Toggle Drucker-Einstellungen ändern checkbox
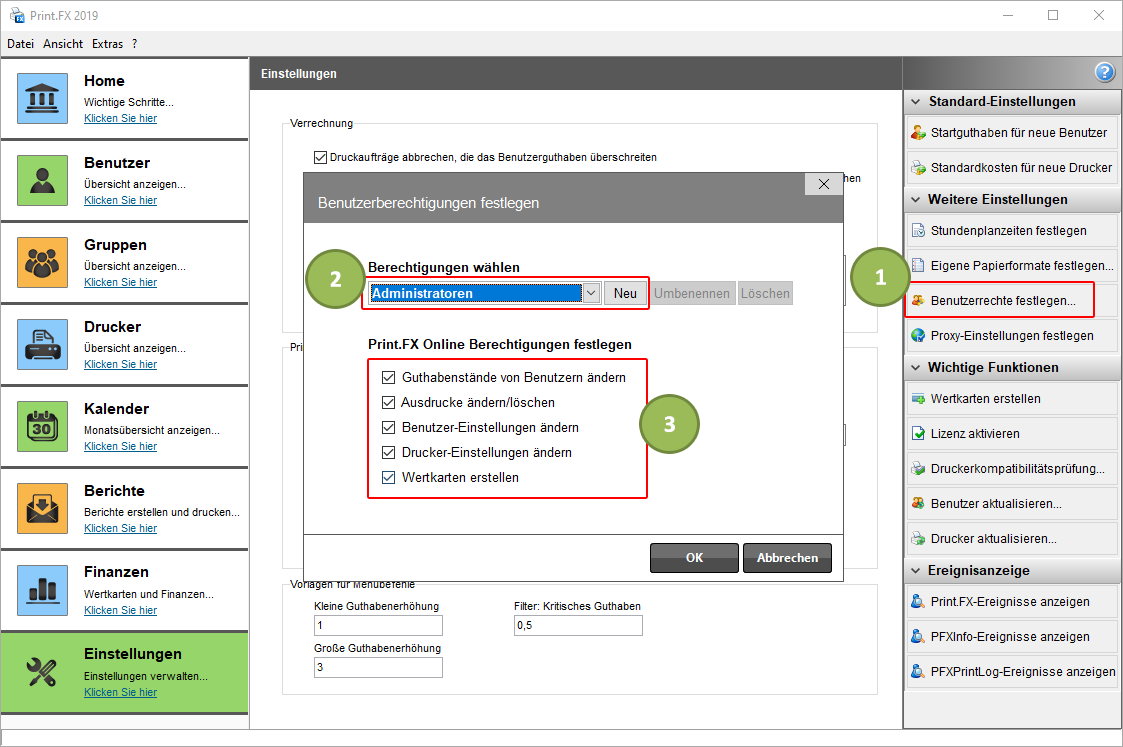This screenshot has width=1123, height=747. (389, 453)
